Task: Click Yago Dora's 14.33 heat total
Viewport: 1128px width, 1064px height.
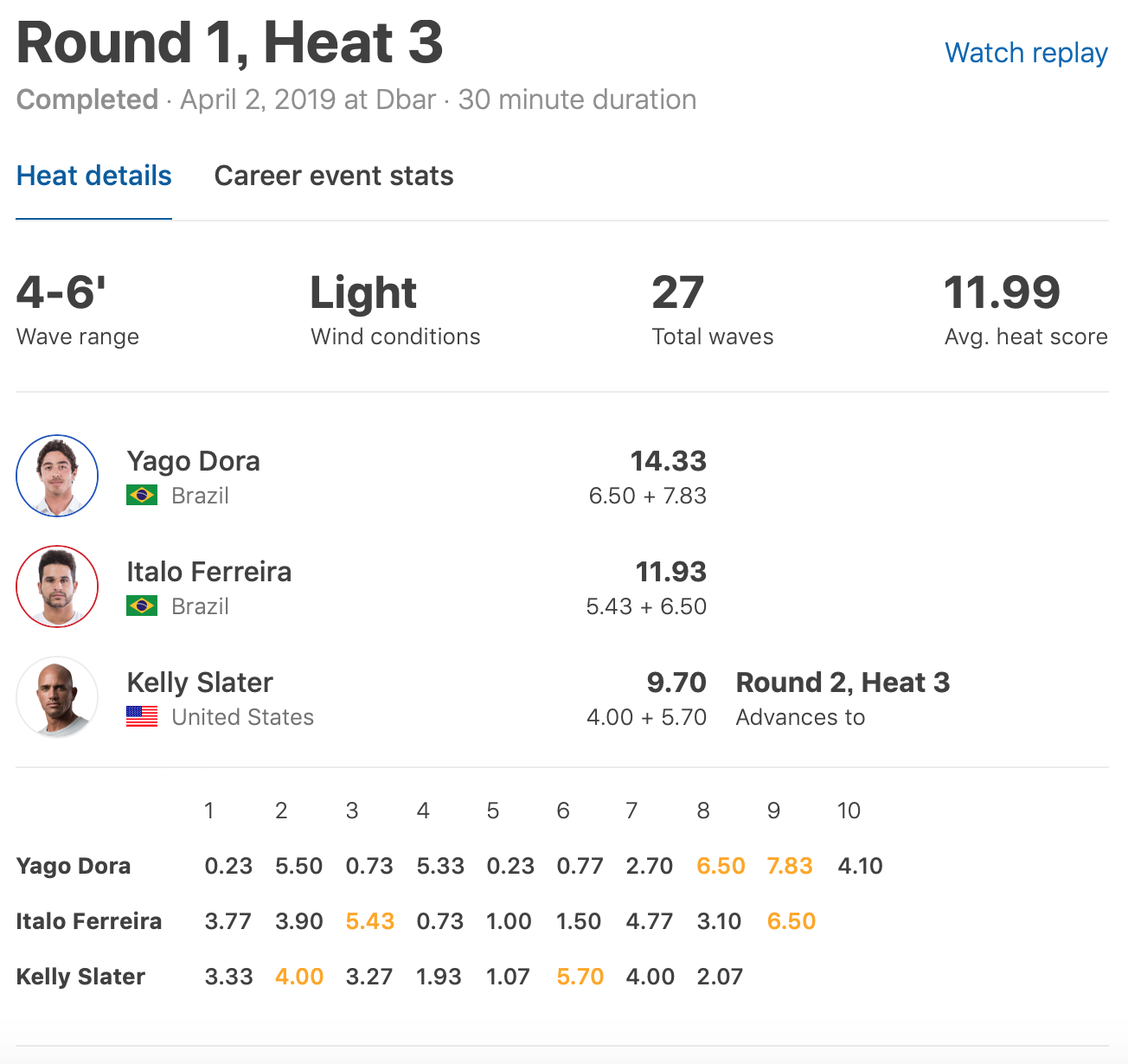Action: 668,461
